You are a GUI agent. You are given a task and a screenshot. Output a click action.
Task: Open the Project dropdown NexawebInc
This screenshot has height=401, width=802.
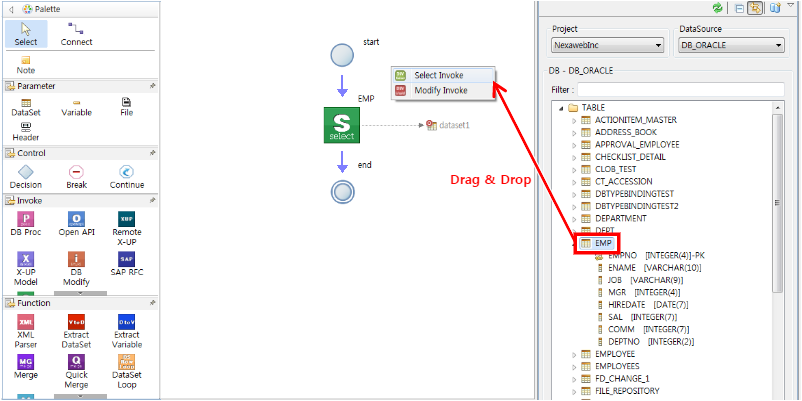click(x=608, y=45)
